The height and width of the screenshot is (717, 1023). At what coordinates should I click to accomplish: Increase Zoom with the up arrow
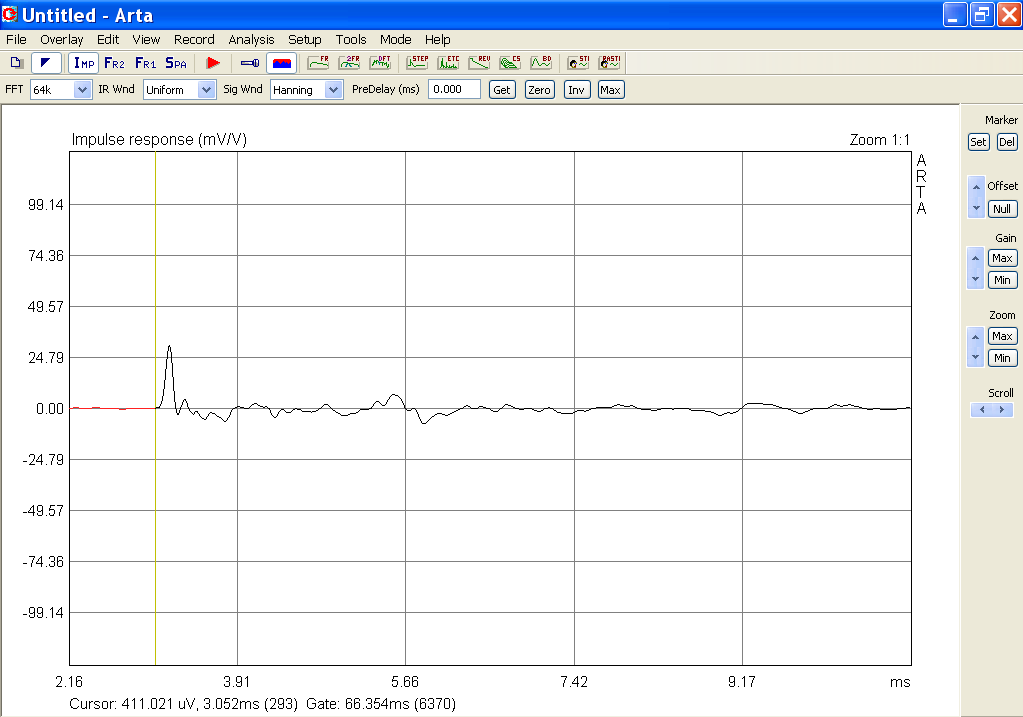pos(975,337)
